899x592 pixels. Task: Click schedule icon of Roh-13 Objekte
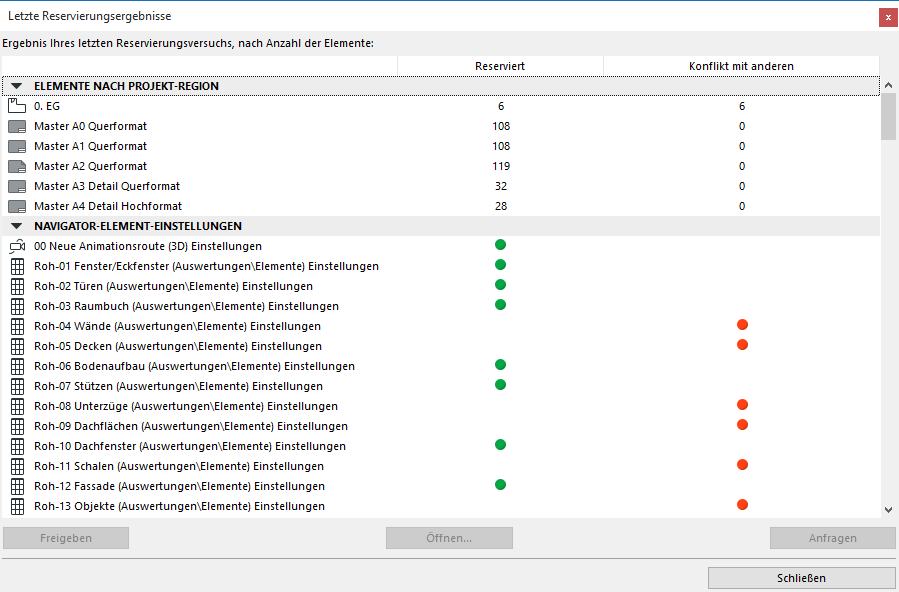coord(18,507)
